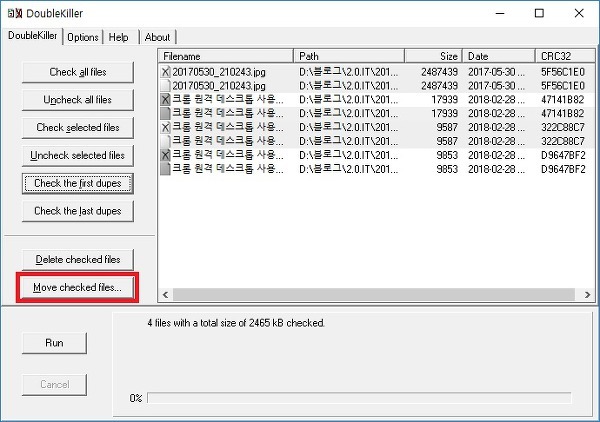The height and width of the screenshot is (422, 600).
Task: Select date 2017-05-30 in the unchecked jpg row
Action: (x=496, y=86)
